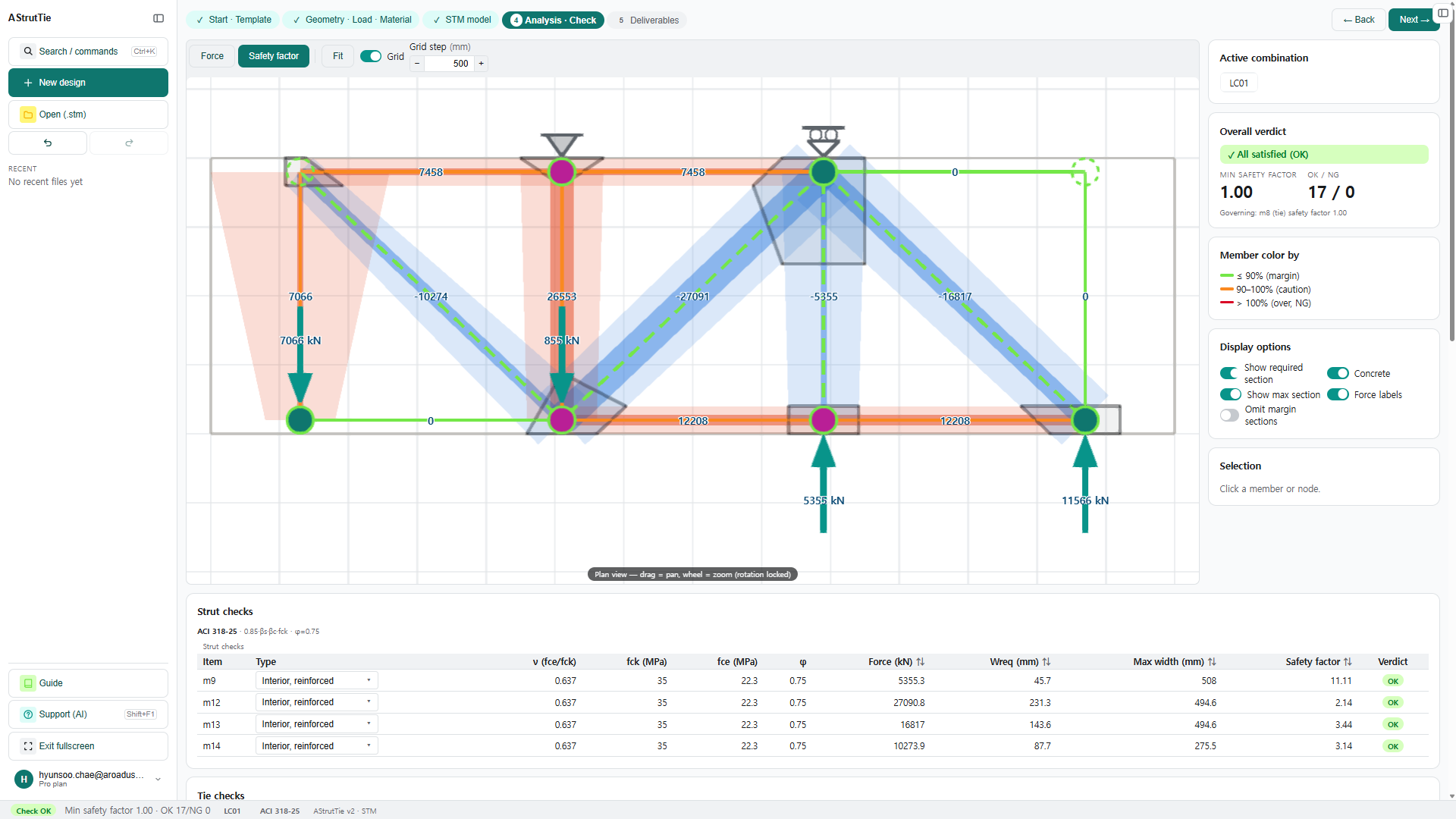Select Analysis · Check step
This screenshot has height=819, width=1456.
pos(553,20)
